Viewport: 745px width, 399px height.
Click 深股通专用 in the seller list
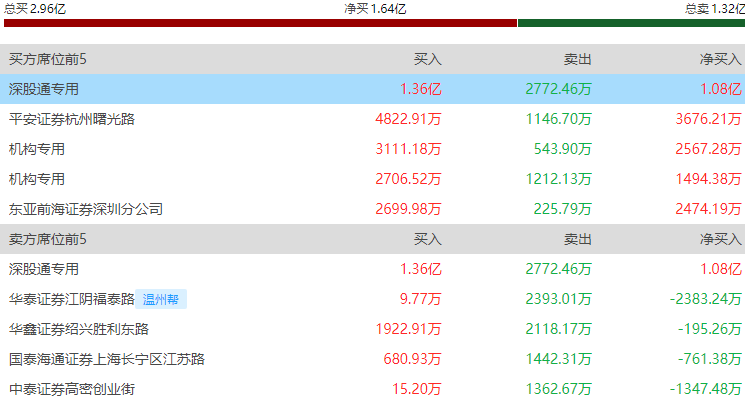pyautogui.click(x=44, y=269)
